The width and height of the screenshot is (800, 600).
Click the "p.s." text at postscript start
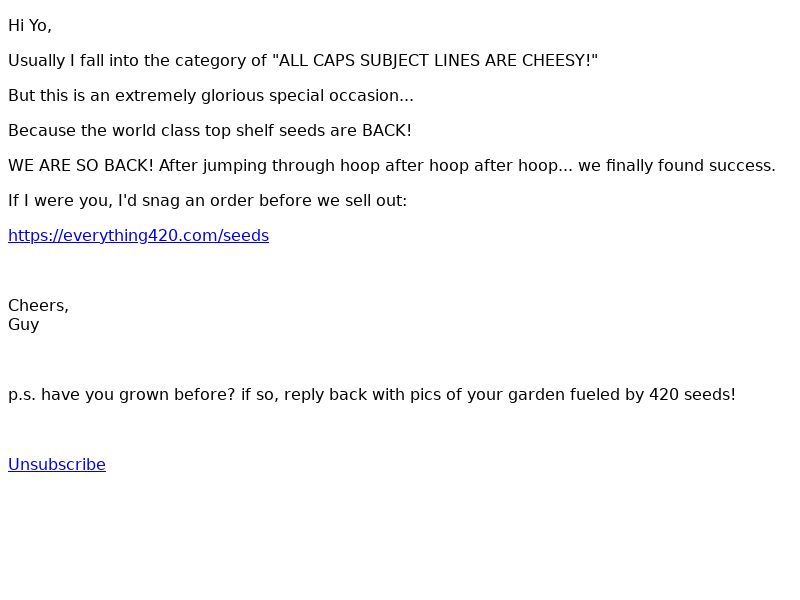click(22, 395)
